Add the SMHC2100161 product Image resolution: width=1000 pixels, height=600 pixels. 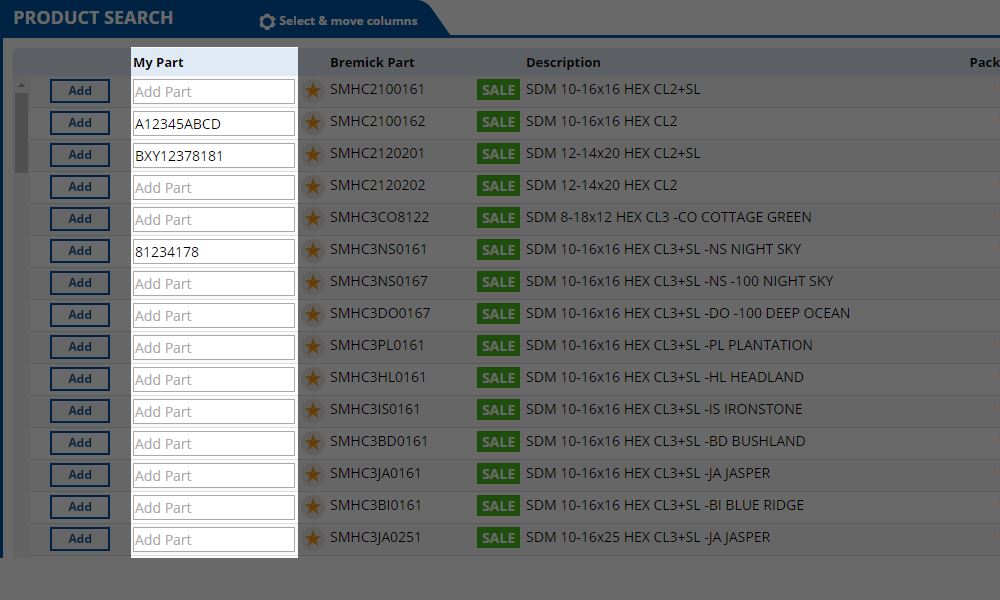[80, 91]
